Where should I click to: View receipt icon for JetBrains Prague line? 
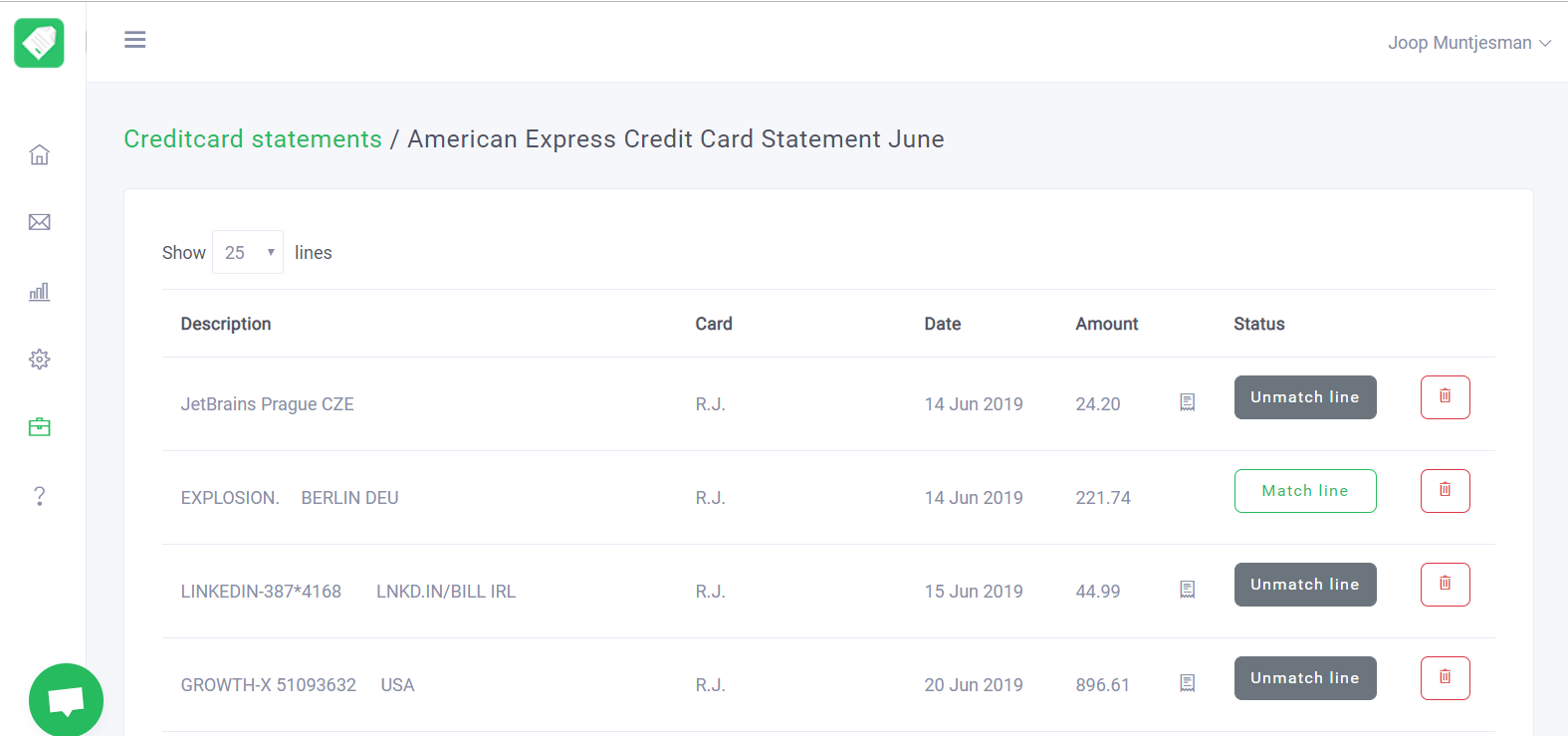coord(1187,402)
